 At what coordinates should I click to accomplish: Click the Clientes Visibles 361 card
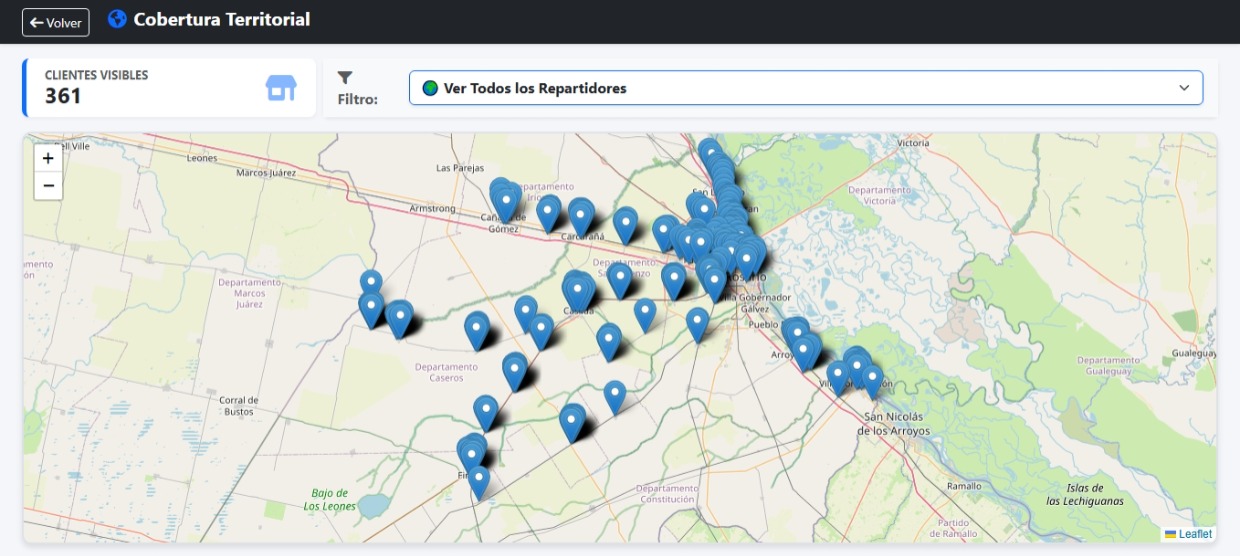pyautogui.click(x=169, y=88)
